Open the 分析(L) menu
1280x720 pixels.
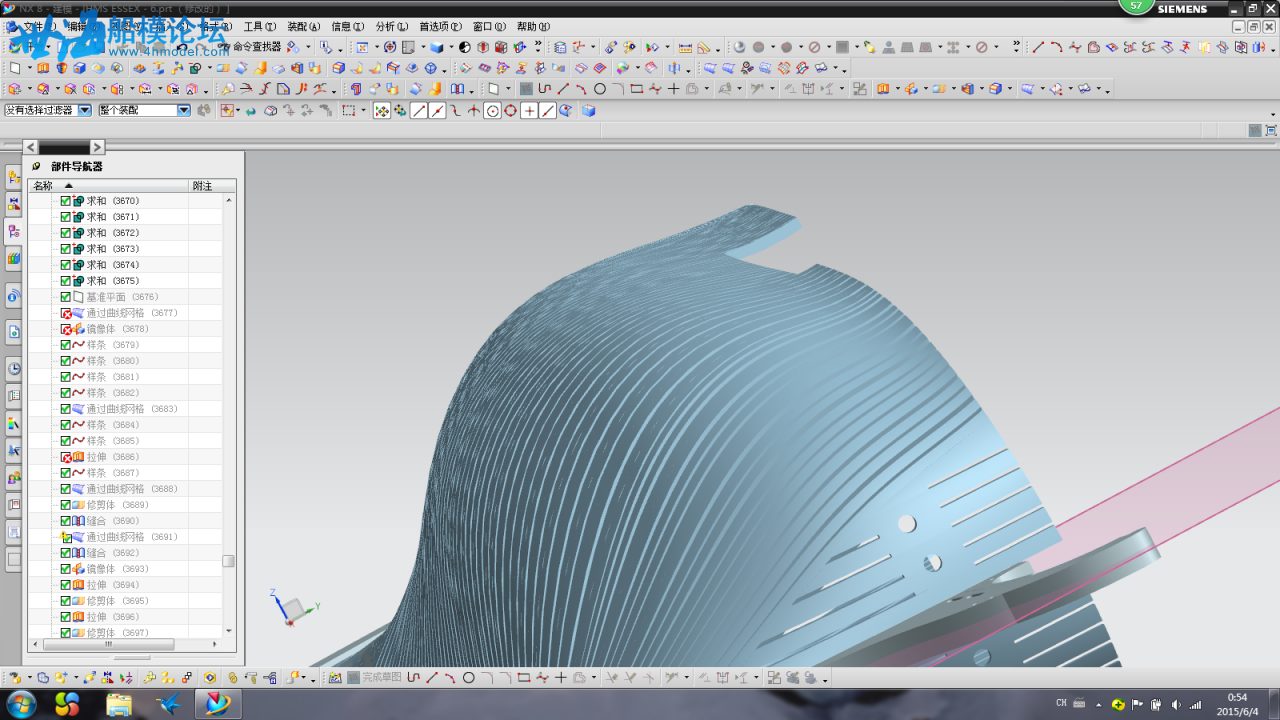(392, 27)
